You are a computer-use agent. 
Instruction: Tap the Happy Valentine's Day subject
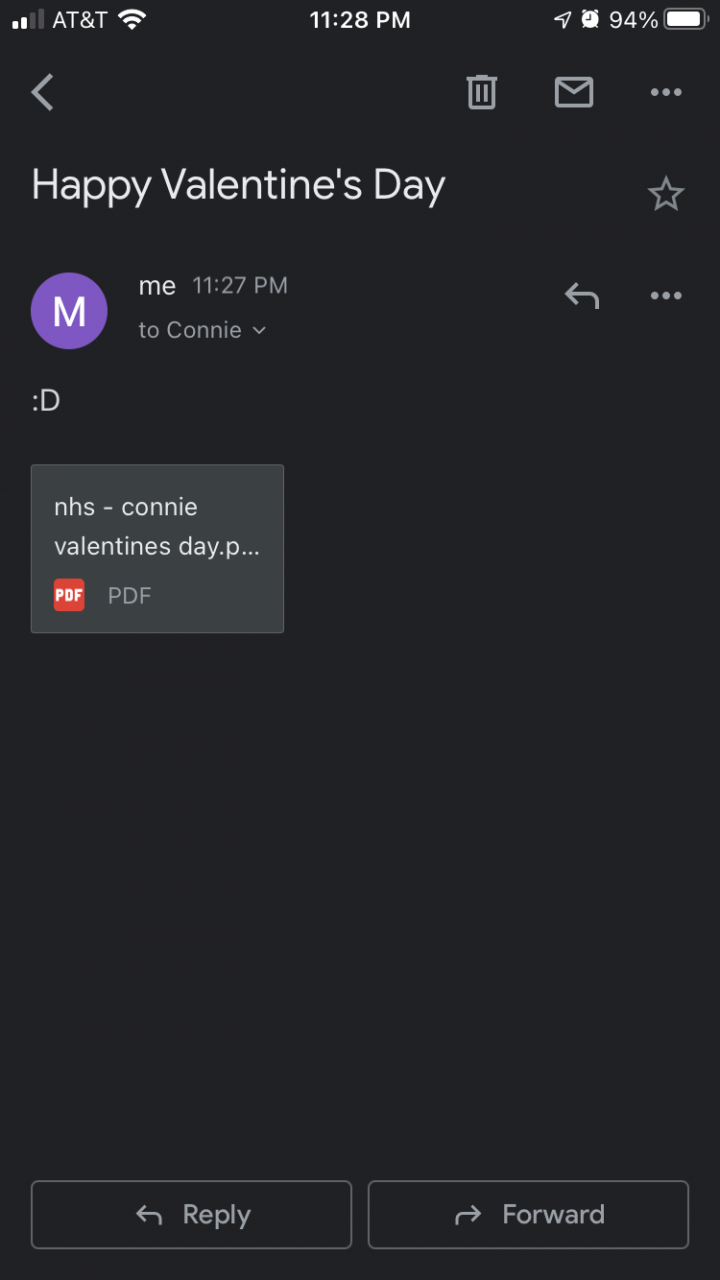(x=238, y=186)
